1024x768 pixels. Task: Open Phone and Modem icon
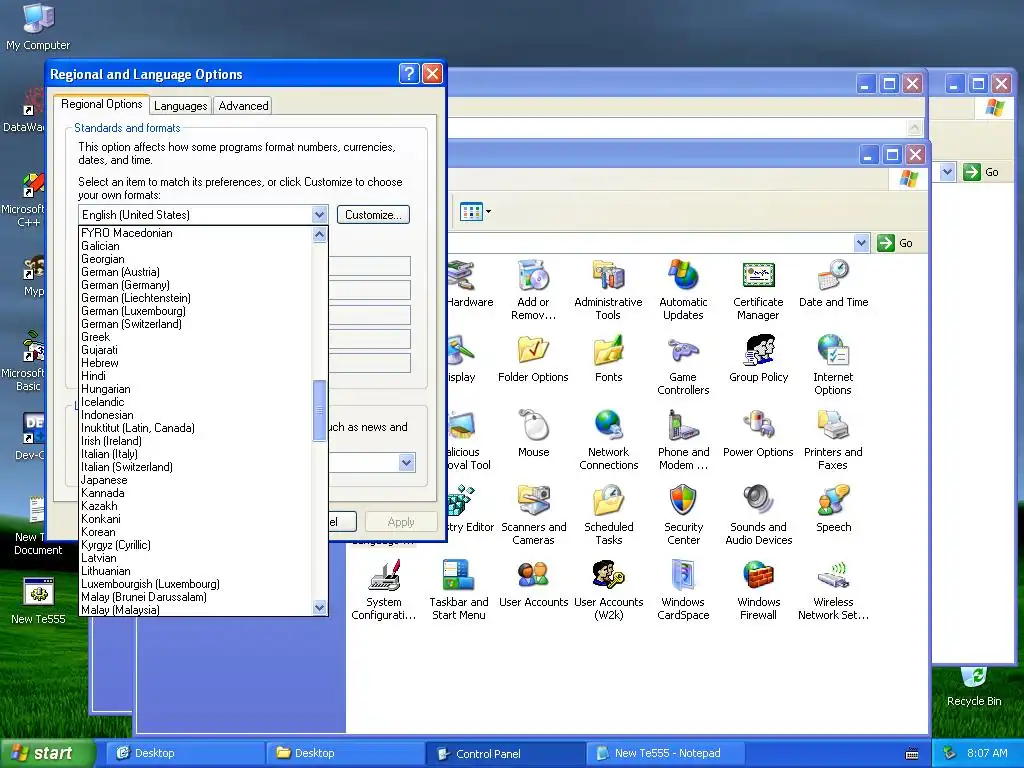tap(683, 440)
